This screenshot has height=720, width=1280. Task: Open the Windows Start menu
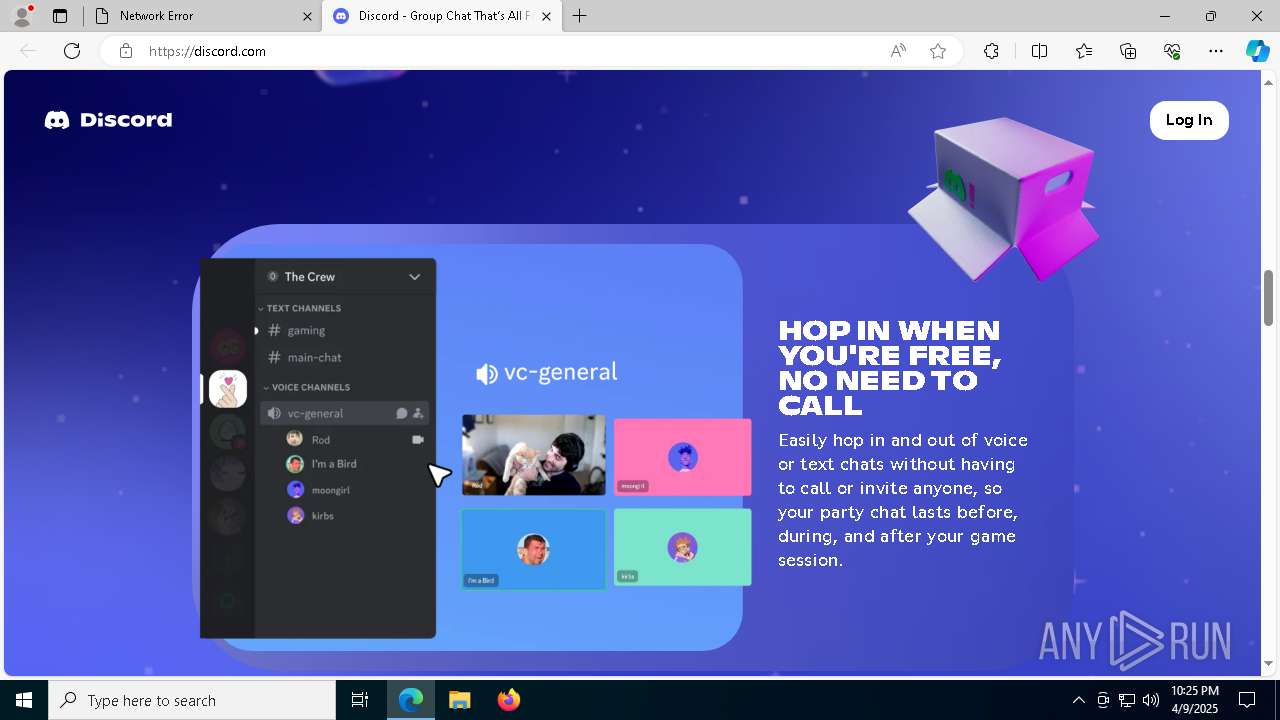pos(24,700)
